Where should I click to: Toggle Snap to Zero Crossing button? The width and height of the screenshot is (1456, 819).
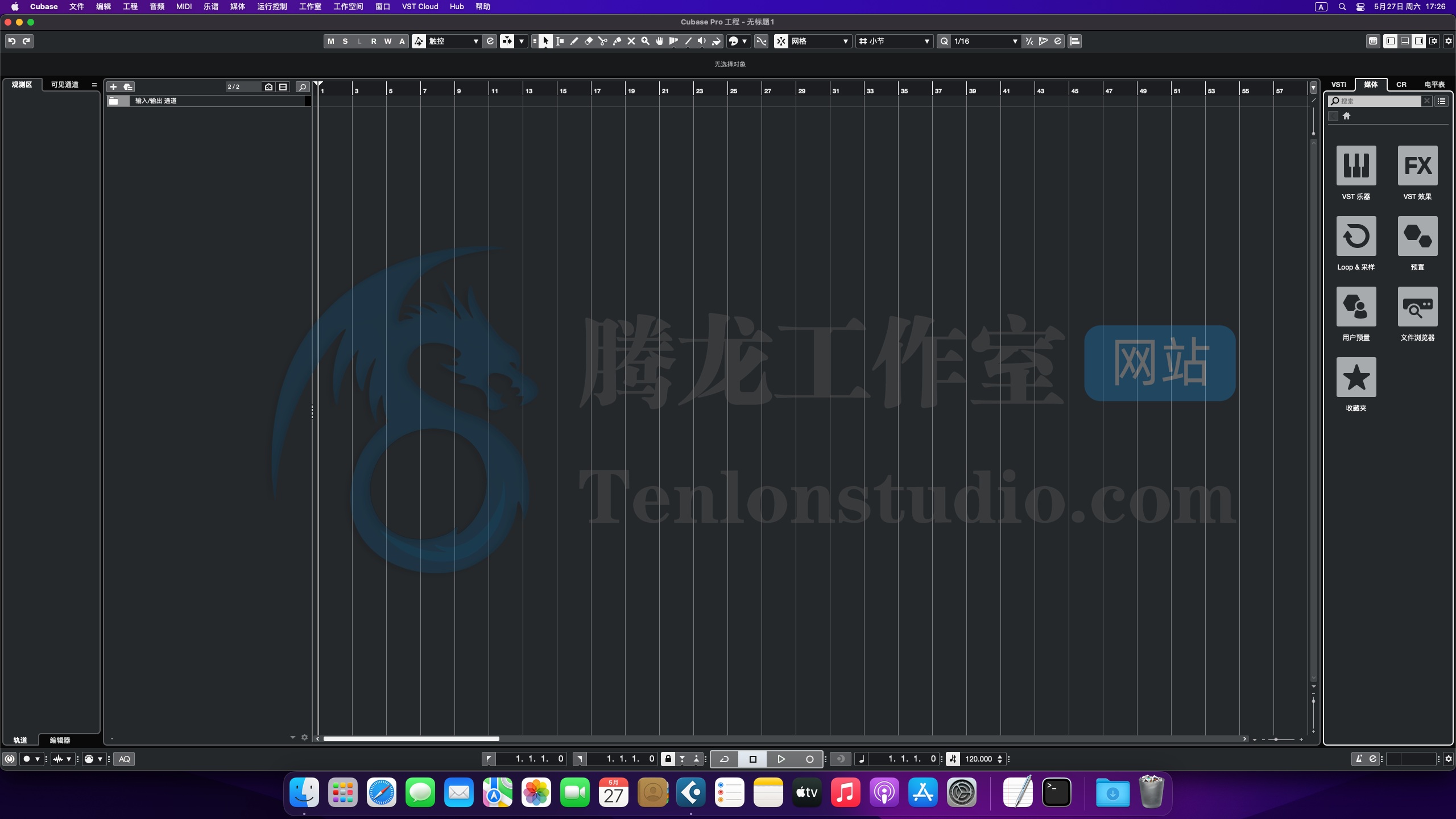[x=761, y=41]
